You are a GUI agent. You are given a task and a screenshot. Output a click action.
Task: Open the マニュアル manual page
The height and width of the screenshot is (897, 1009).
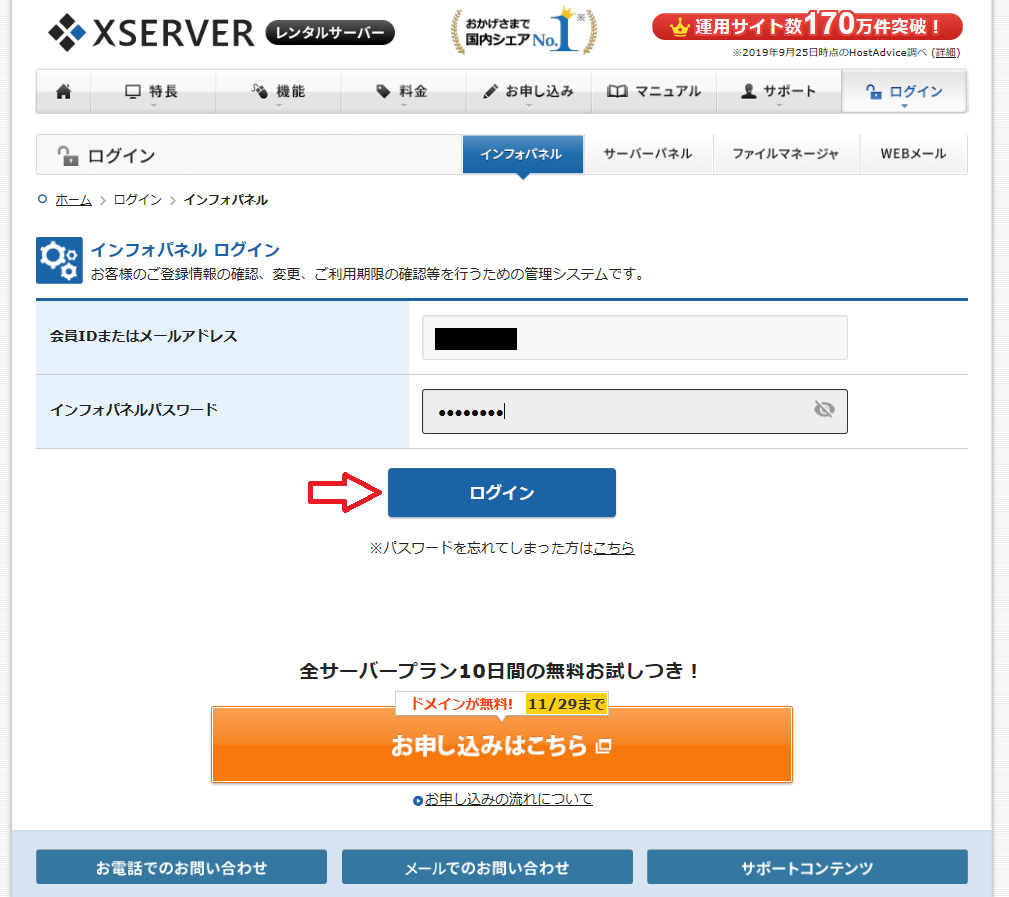(x=654, y=91)
